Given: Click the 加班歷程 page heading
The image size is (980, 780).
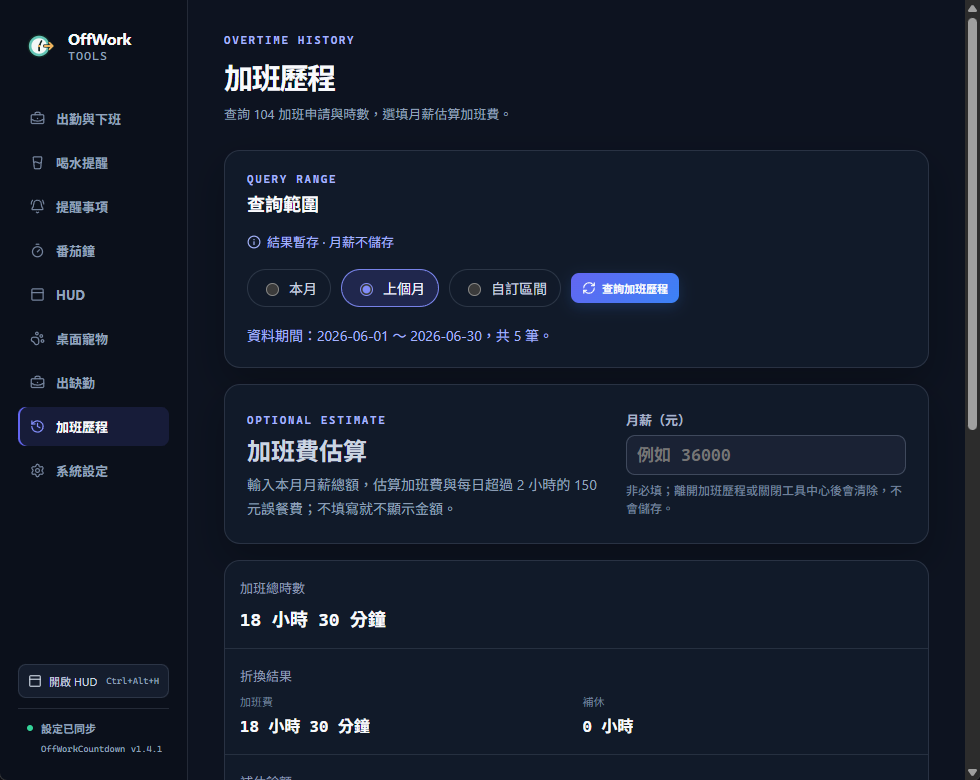Looking at the screenshot, I should (279, 79).
